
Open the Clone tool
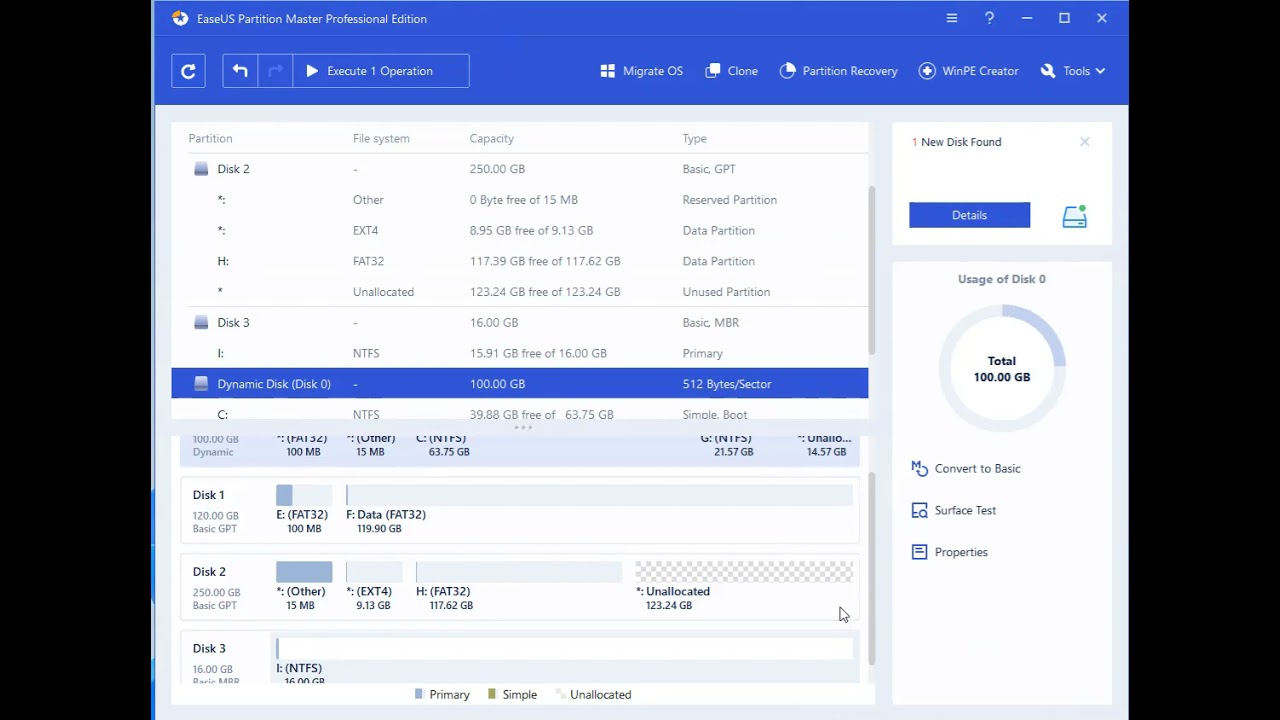pyautogui.click(x=732, y=71)
